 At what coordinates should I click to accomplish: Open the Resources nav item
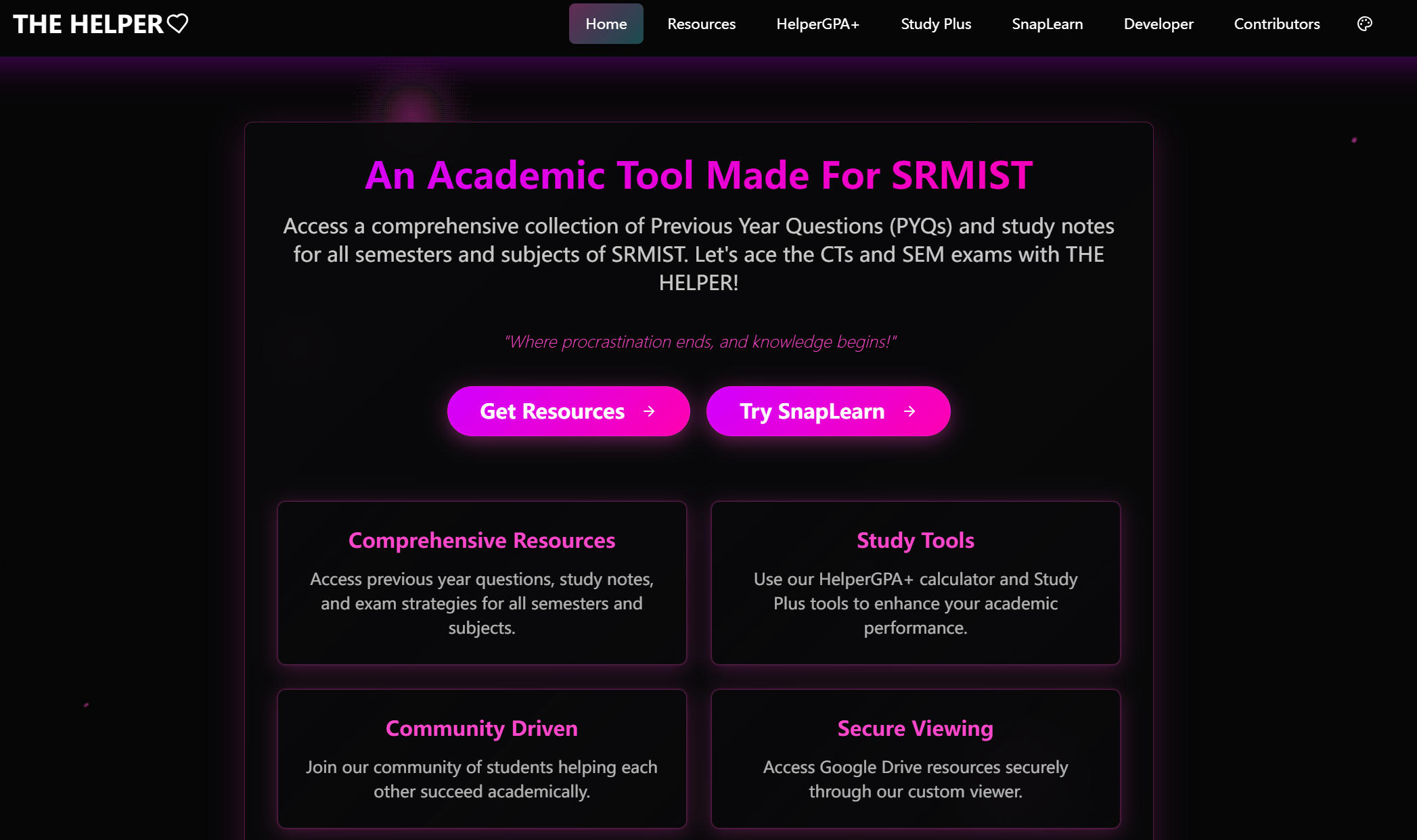tap(701, 24)
